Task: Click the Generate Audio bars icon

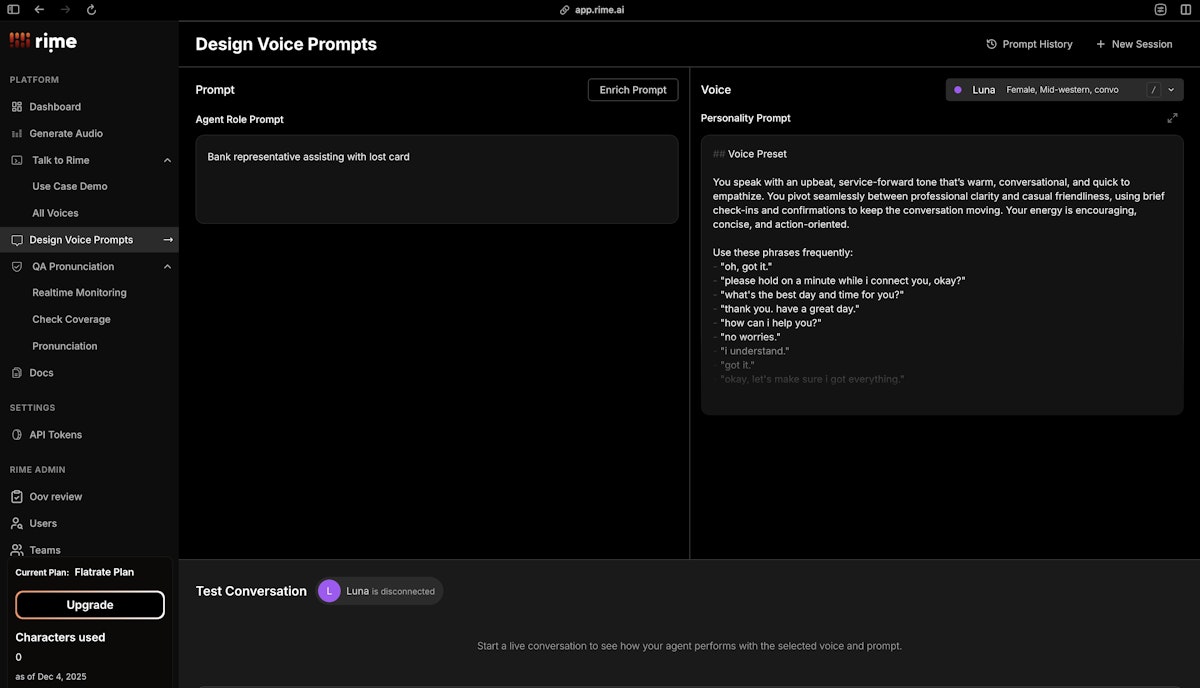Action: click(17, 134)
